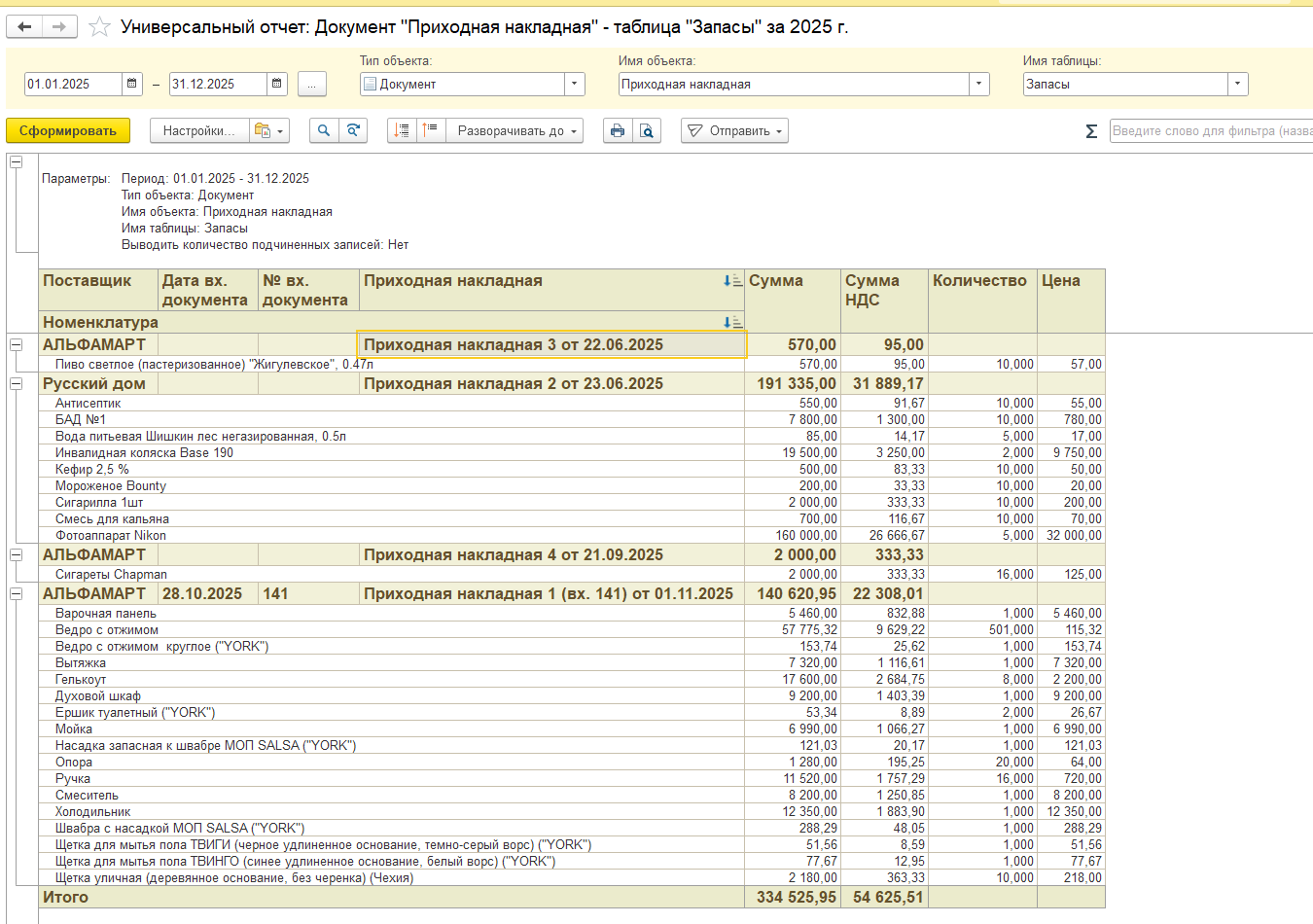Collapse the report parameters section
This screenshot has height=924, width=1313.
pos(17,162)
